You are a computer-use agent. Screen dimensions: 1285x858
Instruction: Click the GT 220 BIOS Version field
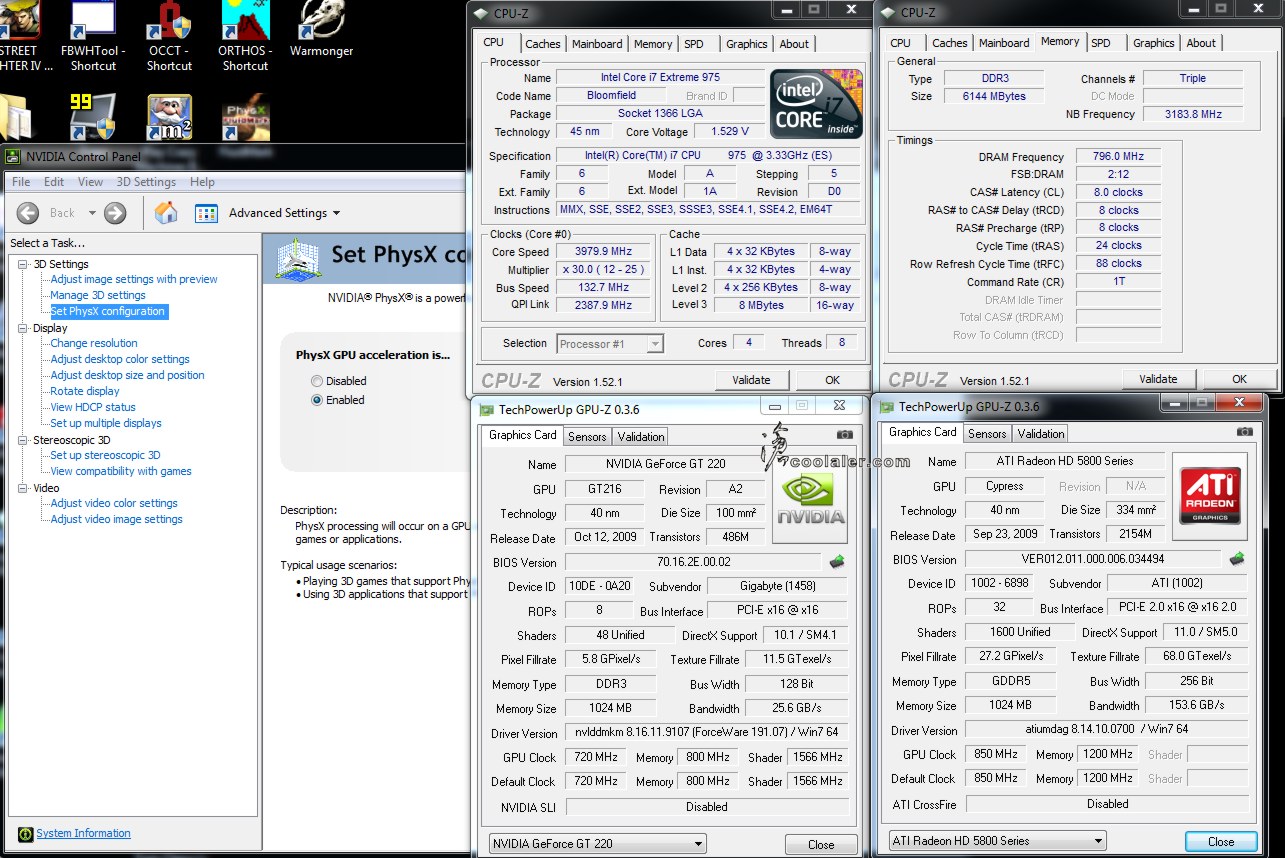(694, 562)
